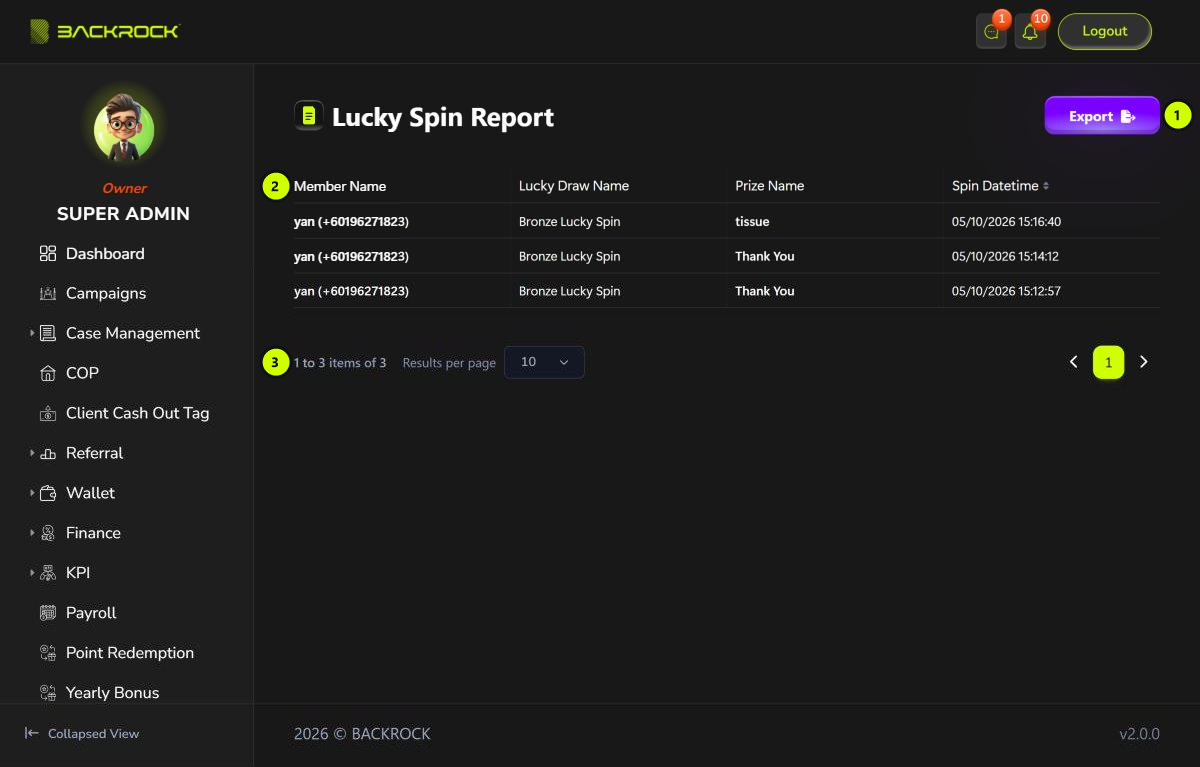Go to the previous page arrow
1200x767 pixels.
pos(1074,362)
